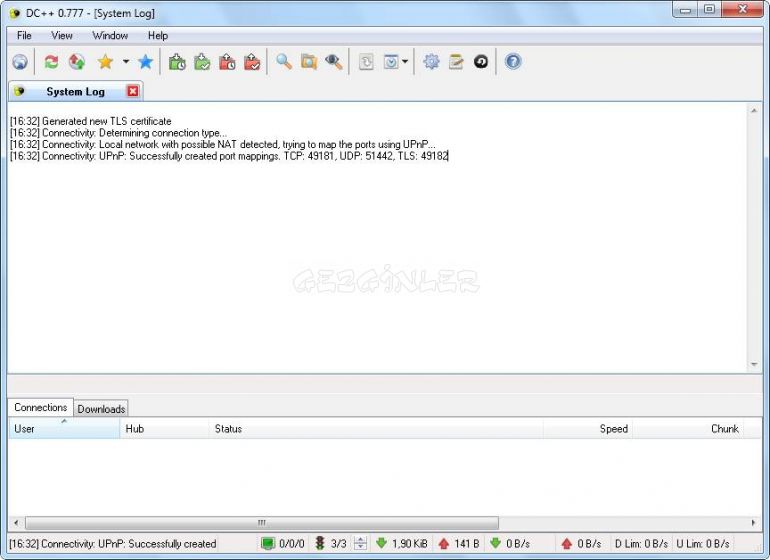This screenshot has height=560, width=770.
Task: Click the globe with green arrow icon
Action: pyautogui.click(x=77, y=62)
